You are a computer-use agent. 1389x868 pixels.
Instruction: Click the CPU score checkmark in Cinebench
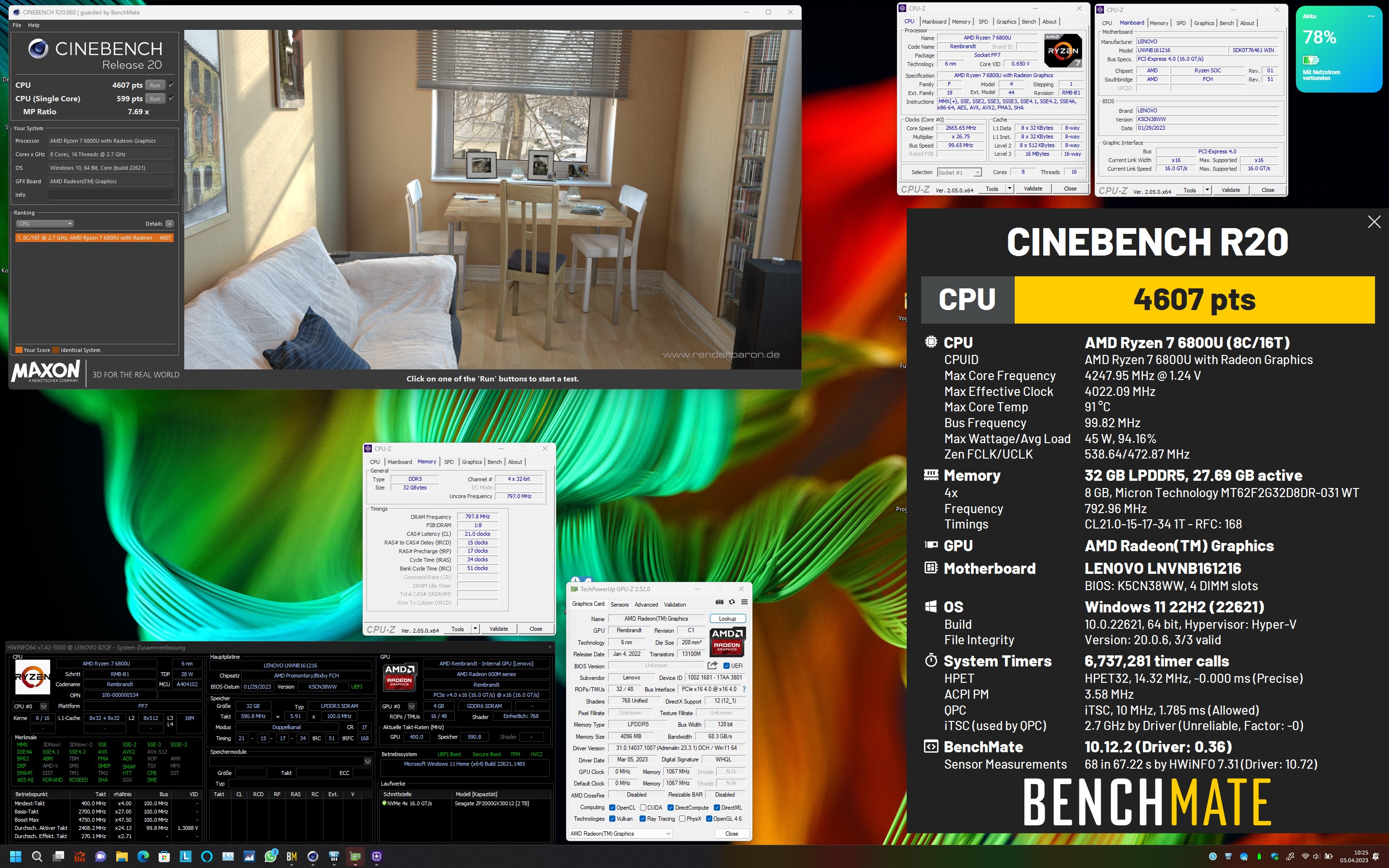[x=171, y=85]
